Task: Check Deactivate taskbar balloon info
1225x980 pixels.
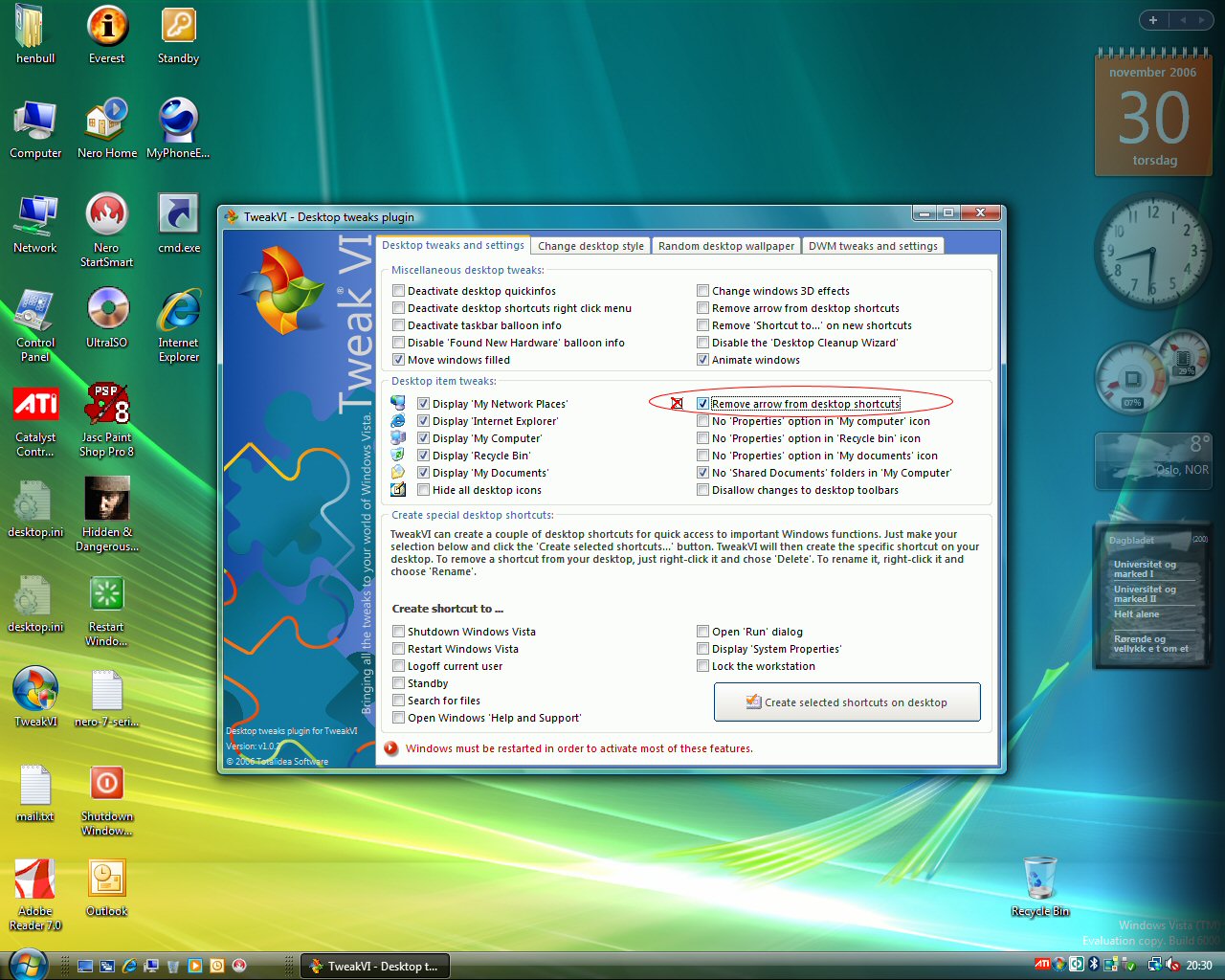Action: click(399, 325)
